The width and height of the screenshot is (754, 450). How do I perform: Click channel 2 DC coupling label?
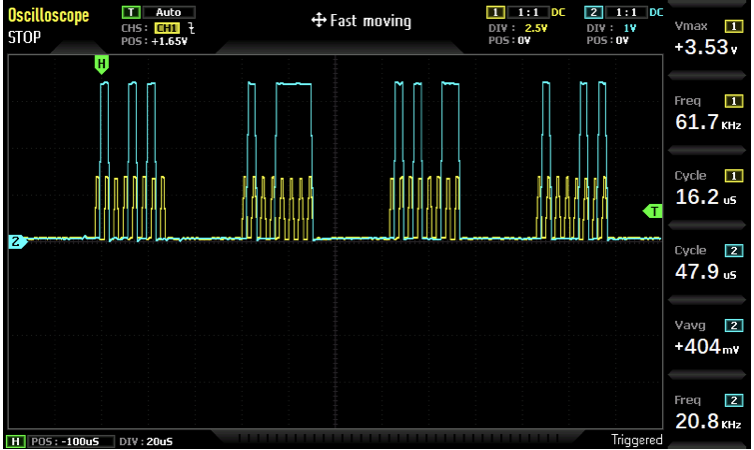pyautogui.click(x=656, y=12)
